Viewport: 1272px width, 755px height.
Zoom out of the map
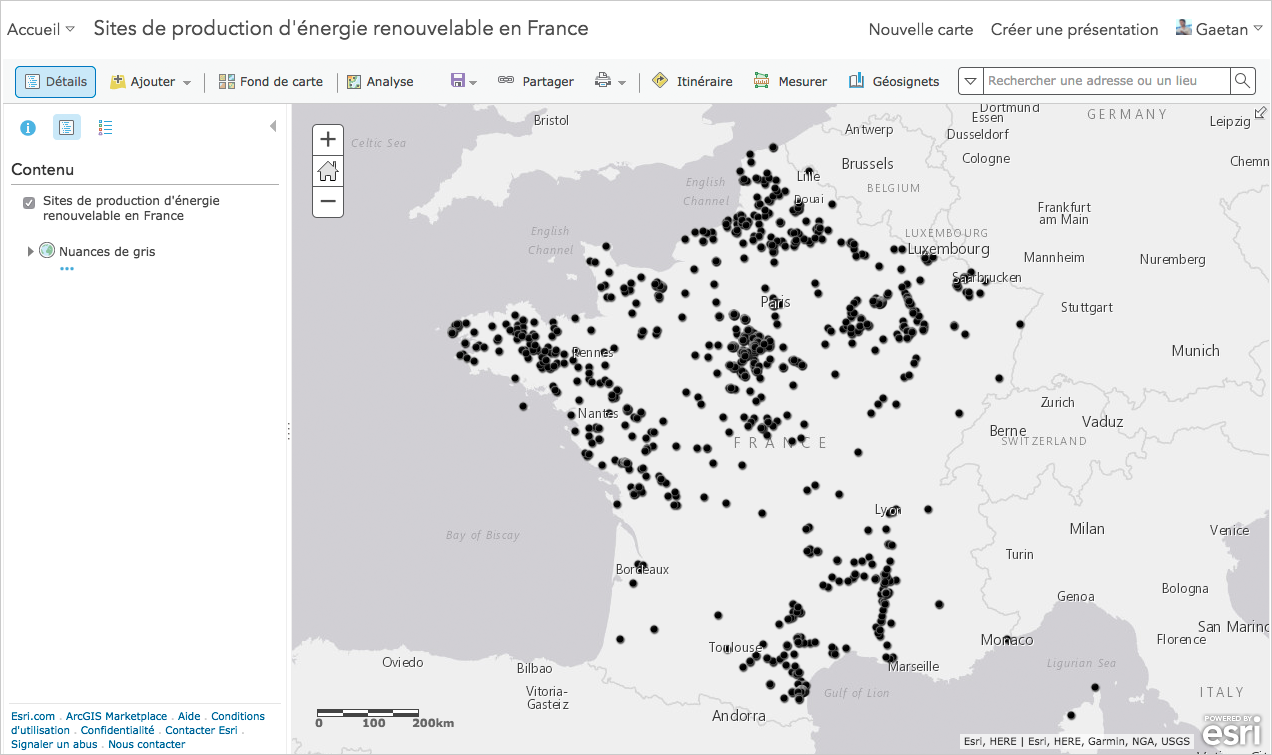(x=328, y=202)
